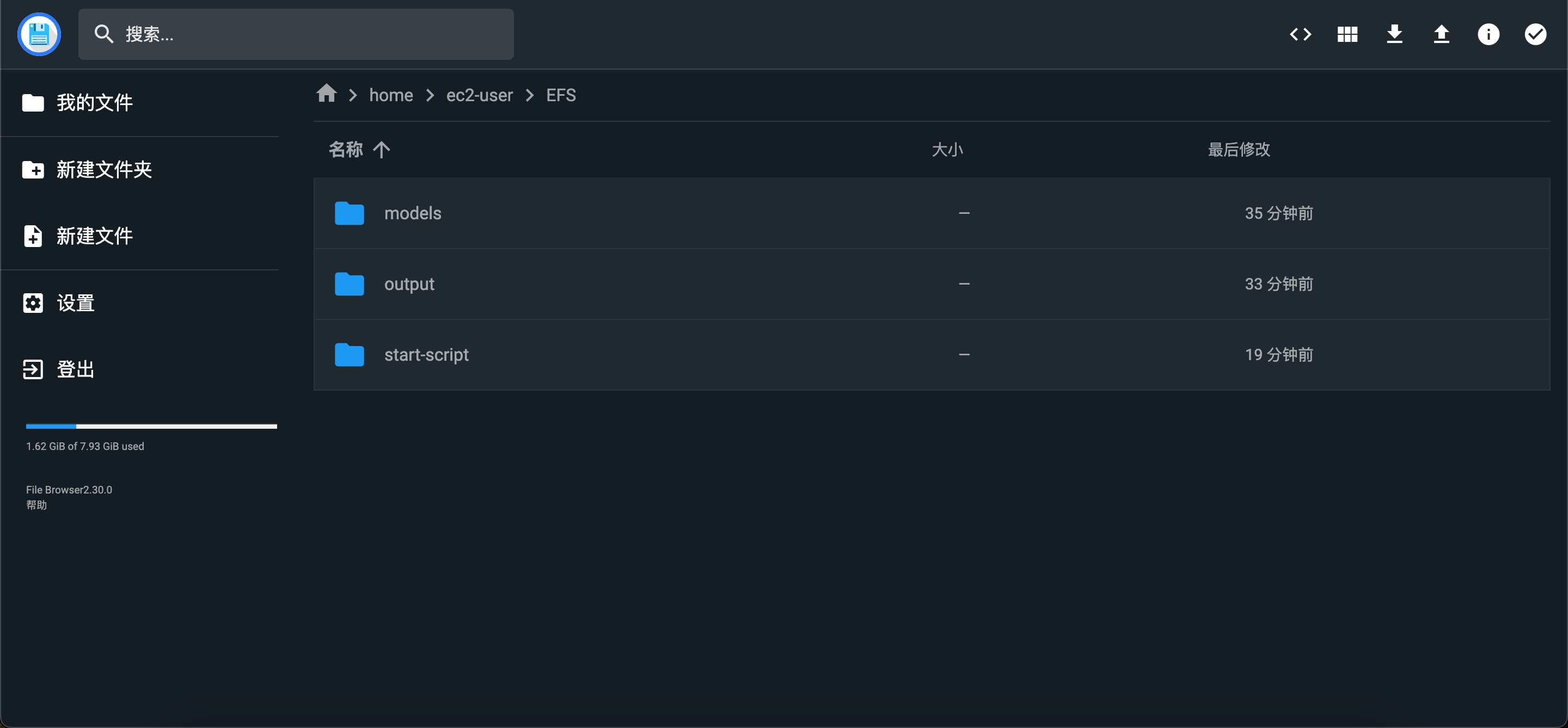Select the output folder icon
Viewport: 1568px width, 728px height.
[x=350, y=284]
